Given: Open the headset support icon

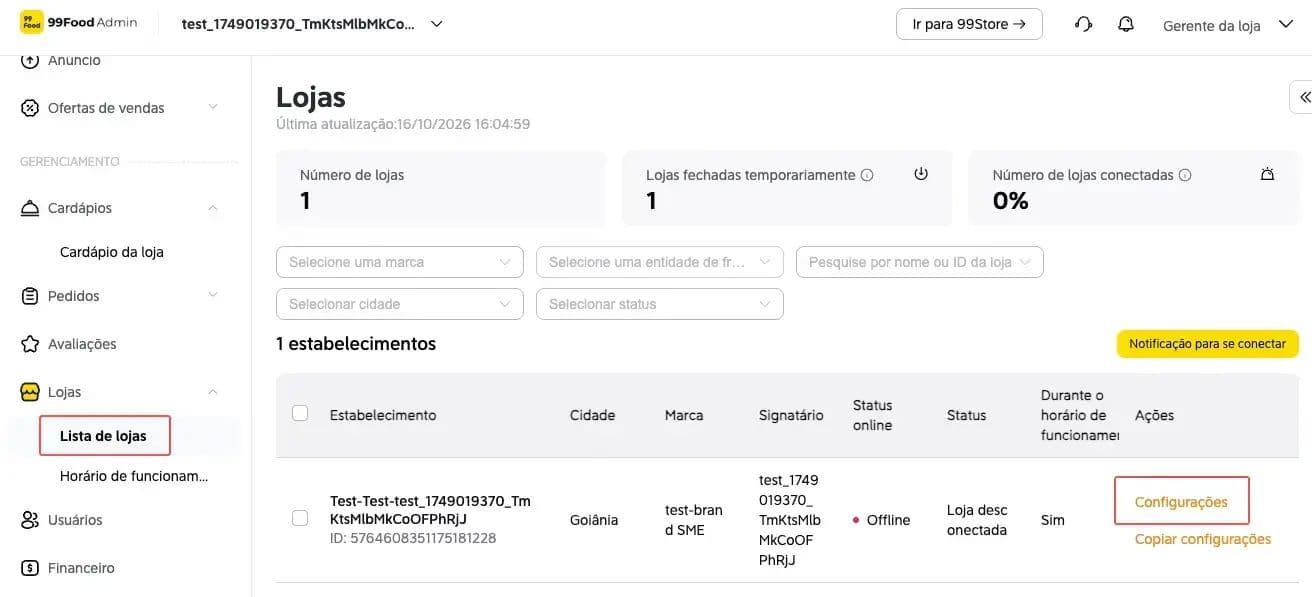Looking at the screenshot, I should click(1083, 25).
